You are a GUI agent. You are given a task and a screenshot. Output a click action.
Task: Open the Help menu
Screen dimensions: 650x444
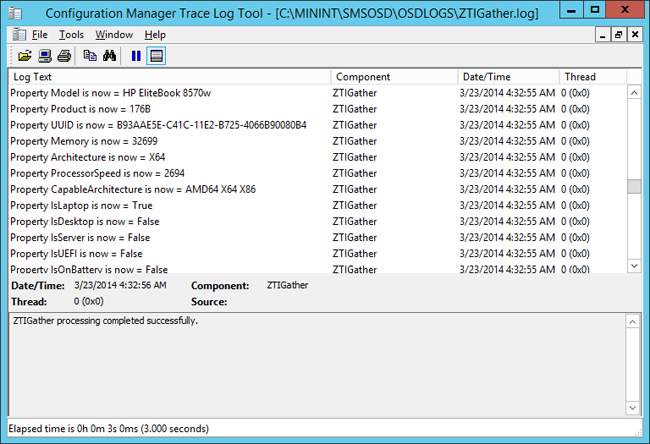pyautogui.click(x=155, y=35)
